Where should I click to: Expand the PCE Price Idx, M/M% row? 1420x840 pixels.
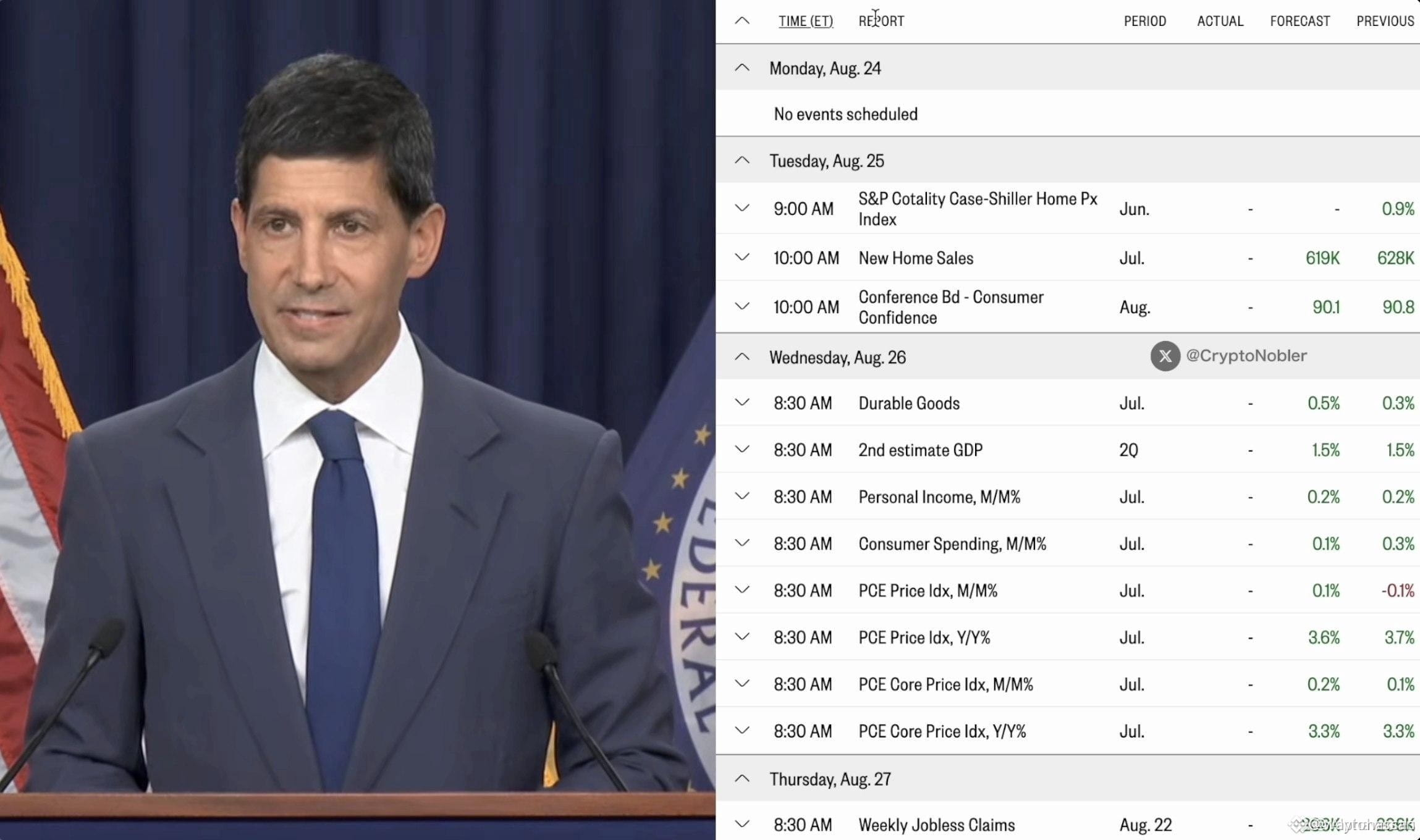[742, 590]
